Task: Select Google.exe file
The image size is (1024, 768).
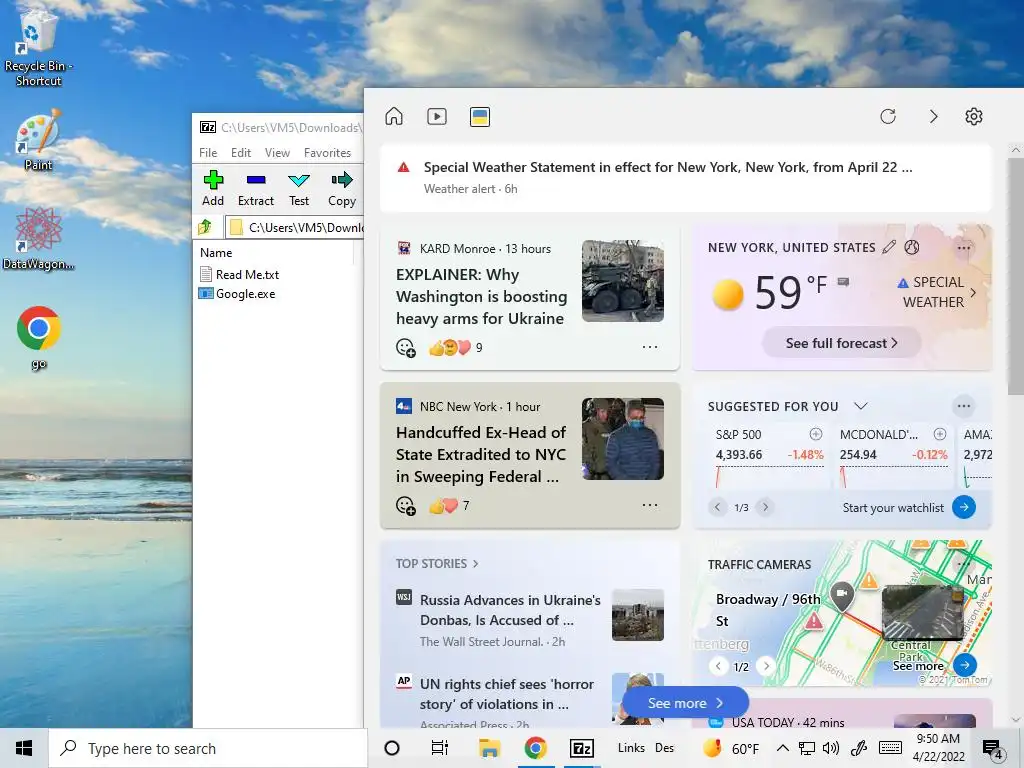Action: (x=237, y=294)
